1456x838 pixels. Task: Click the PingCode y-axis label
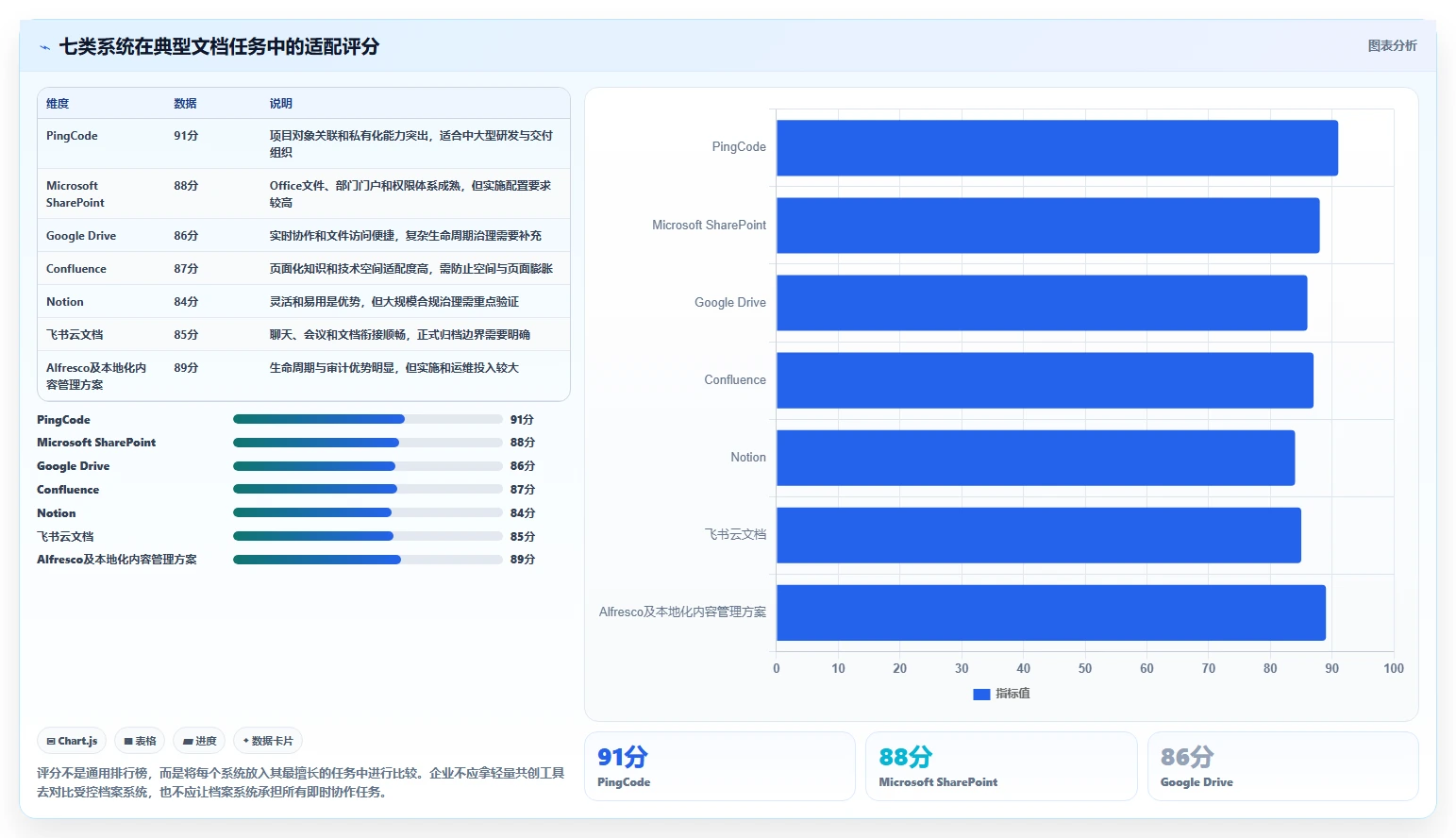click(739, 147)
